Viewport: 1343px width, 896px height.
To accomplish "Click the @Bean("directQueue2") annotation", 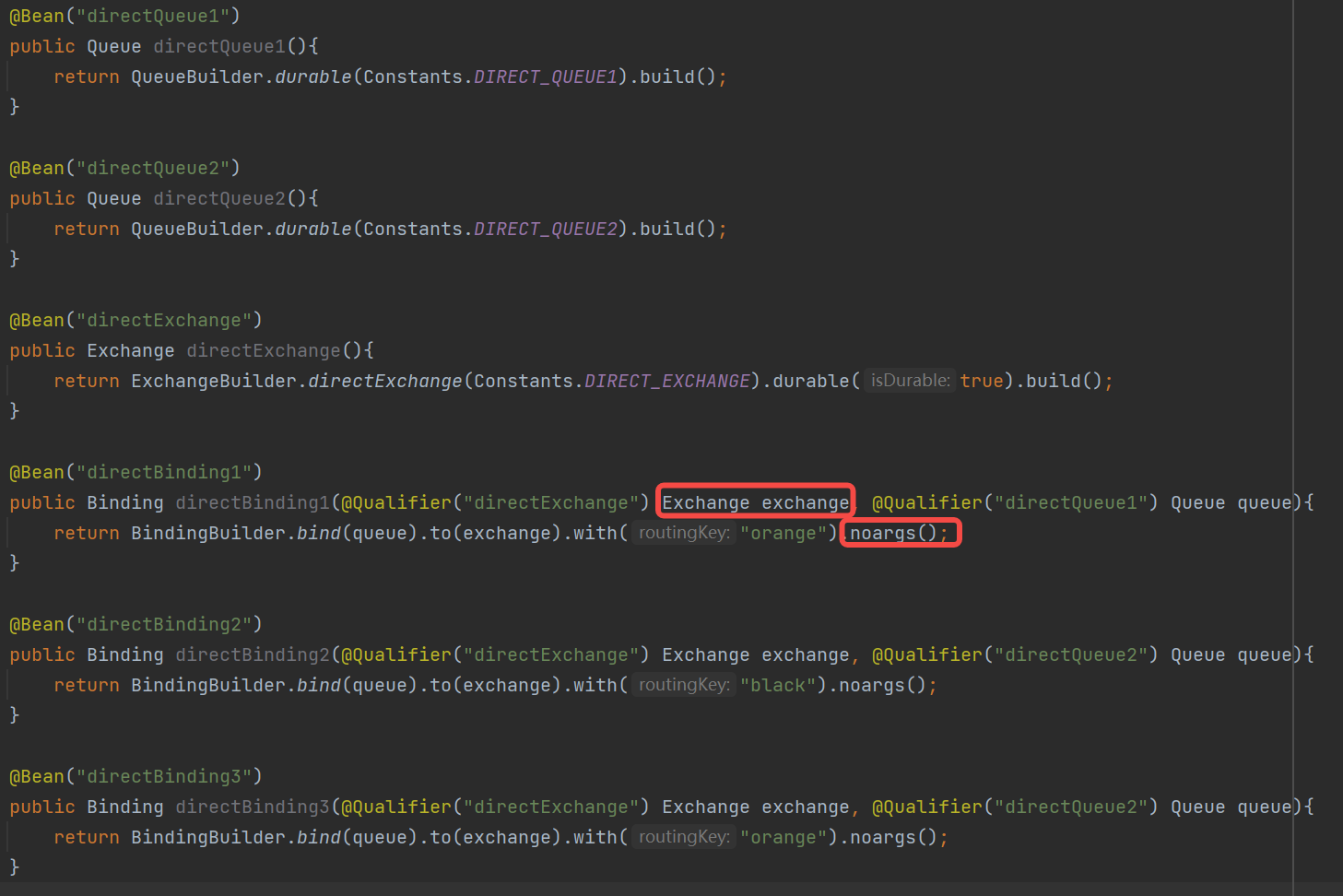I will click(124, 168).
